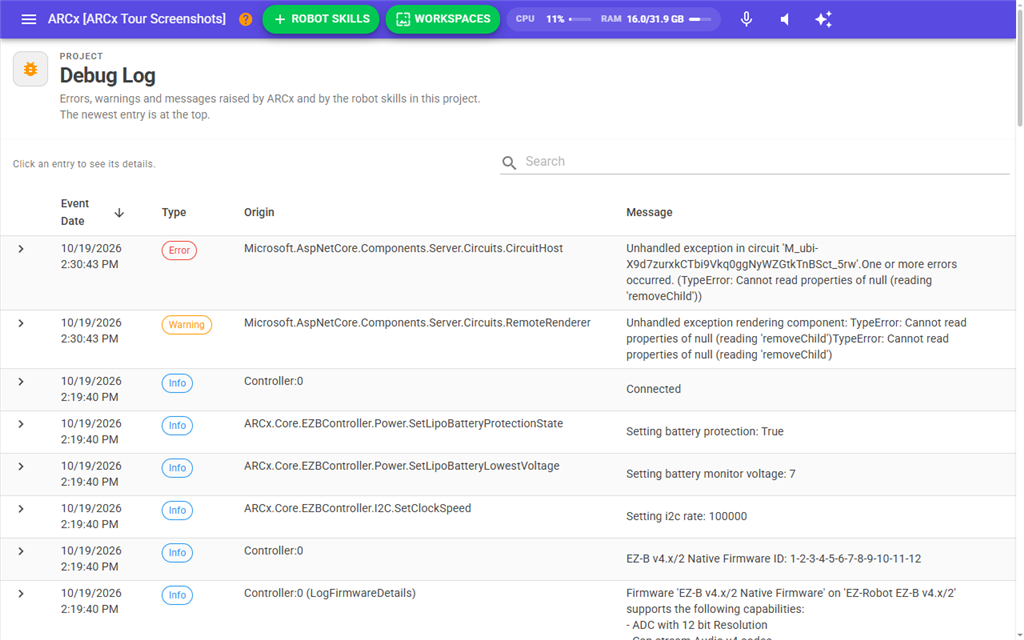Sort by the Origin column header
This screenshot has width=1024, height=640.
[x=259, y=212]
